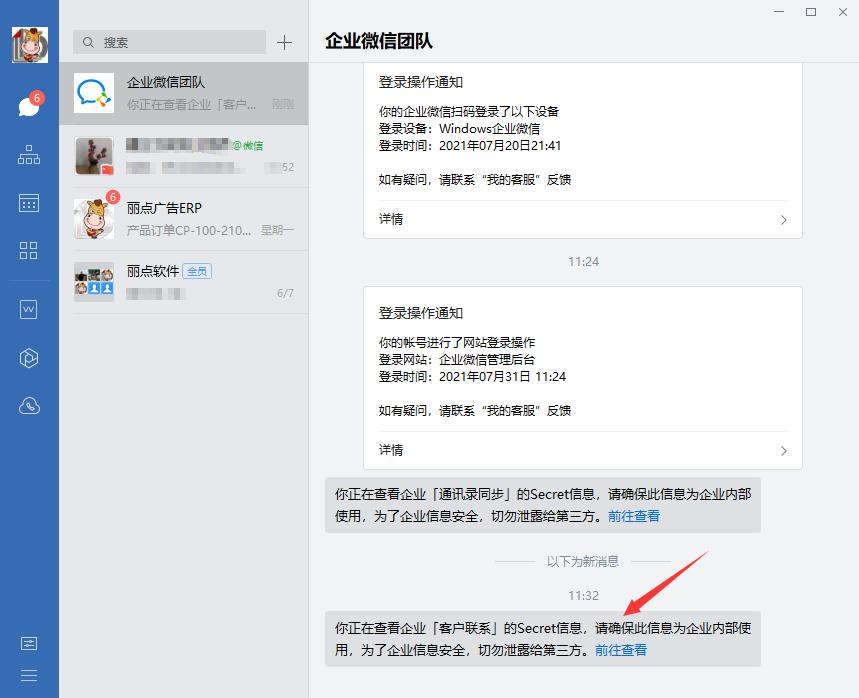The image size is (859, 698).
Task: Focus the 搜索 search field
Action: [169, 42]
